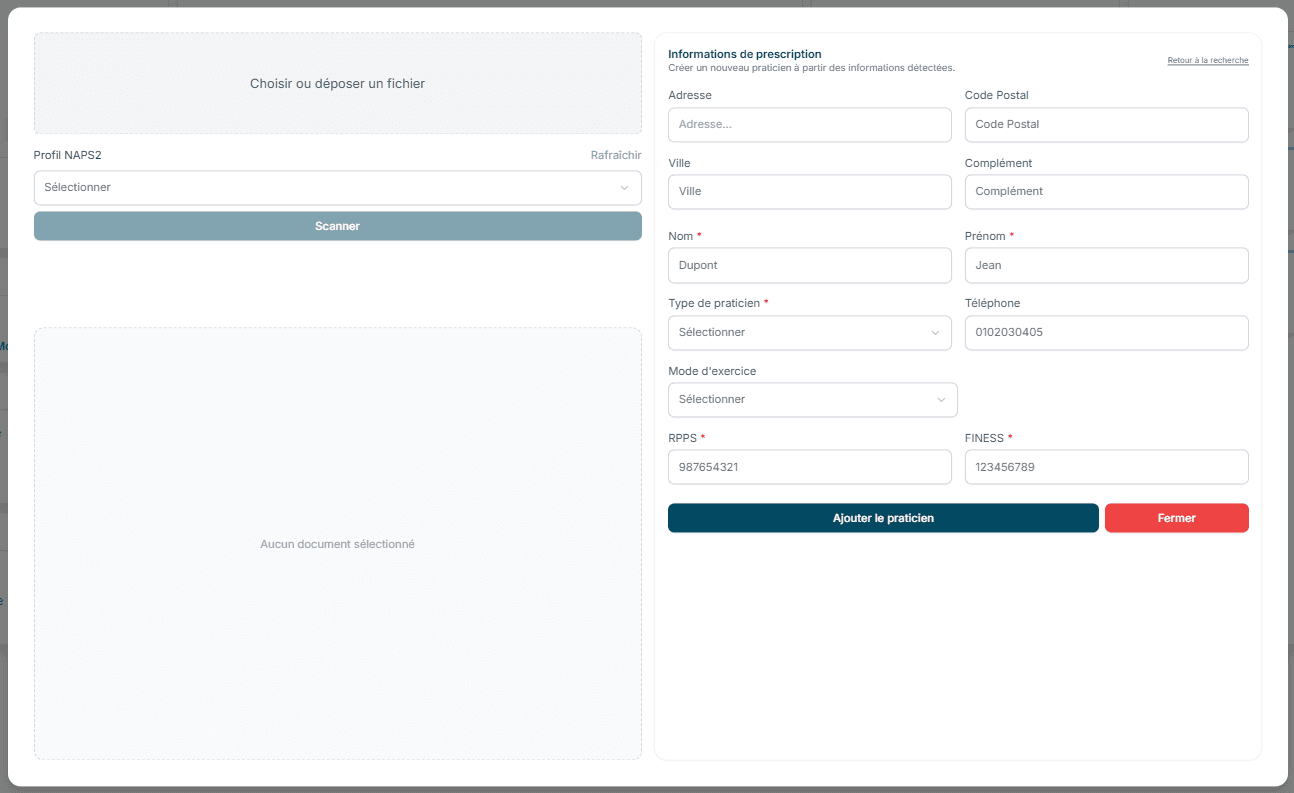Follow the Retour à la recherche link

(x=1208, y=61)
